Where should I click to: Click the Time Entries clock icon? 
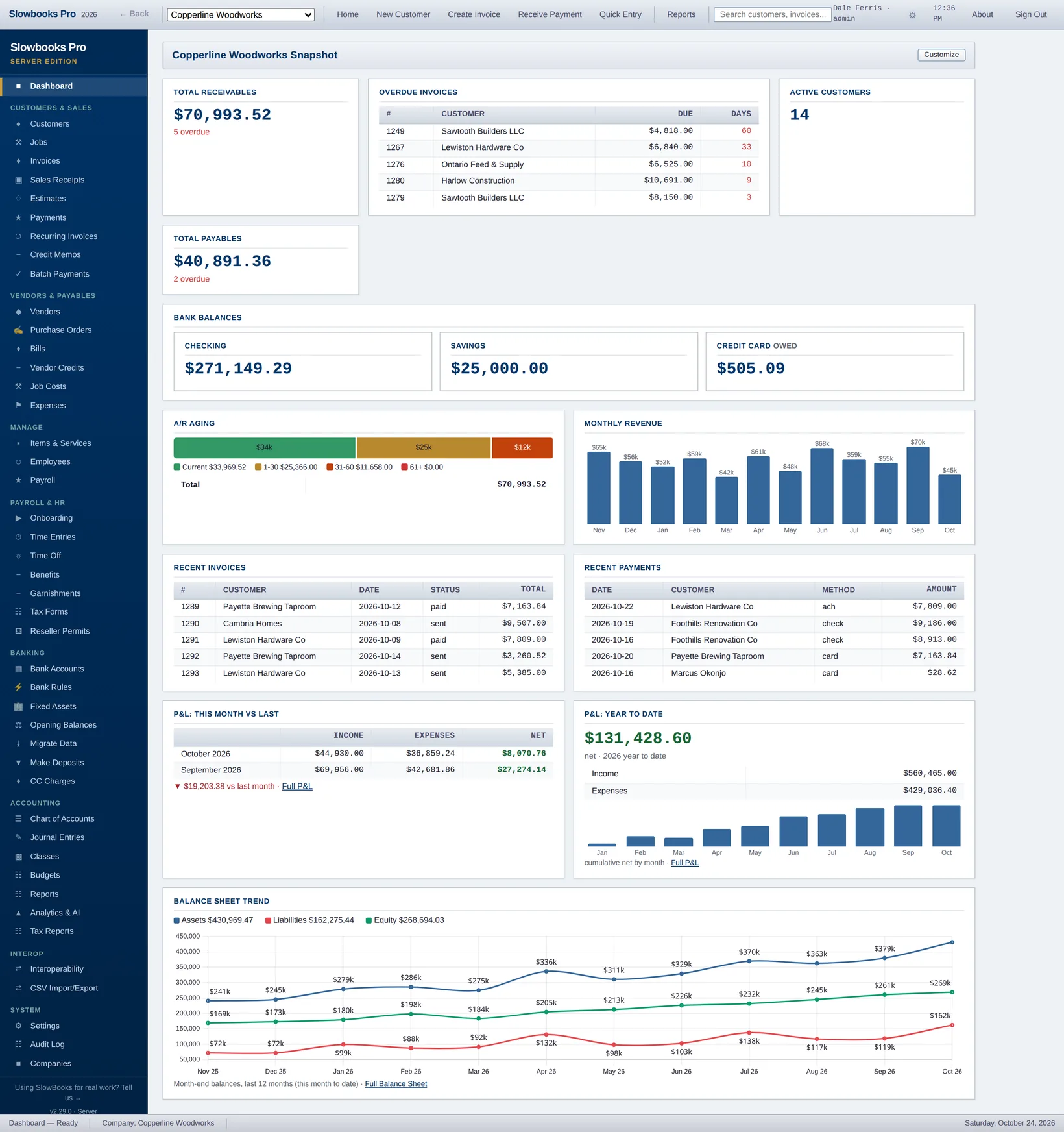[x=18, y=537]
